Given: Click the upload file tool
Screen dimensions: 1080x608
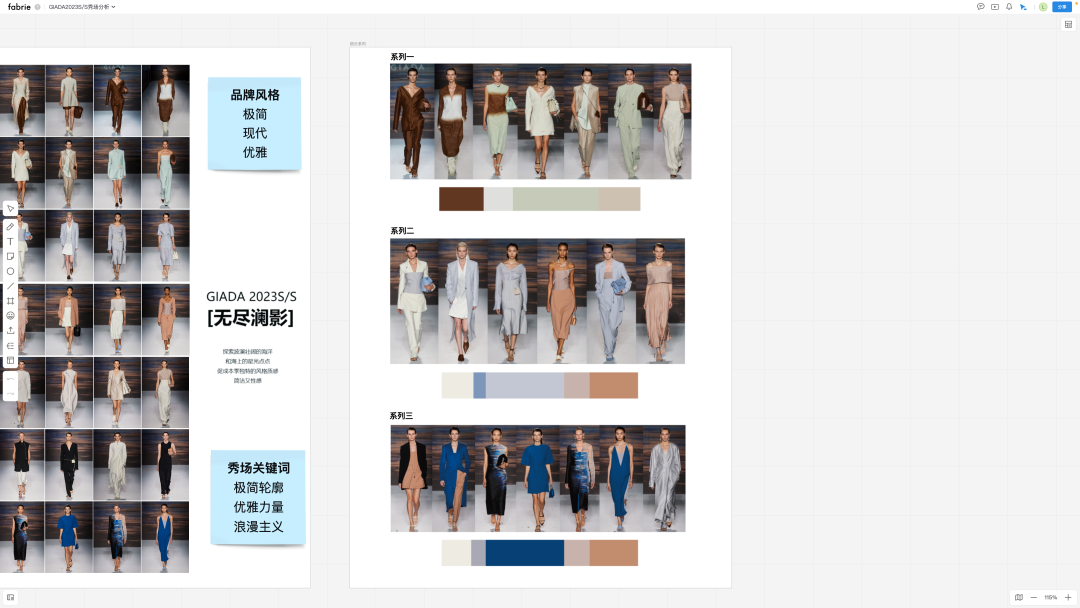Looking at the screenshot, I should click(10, 331).
